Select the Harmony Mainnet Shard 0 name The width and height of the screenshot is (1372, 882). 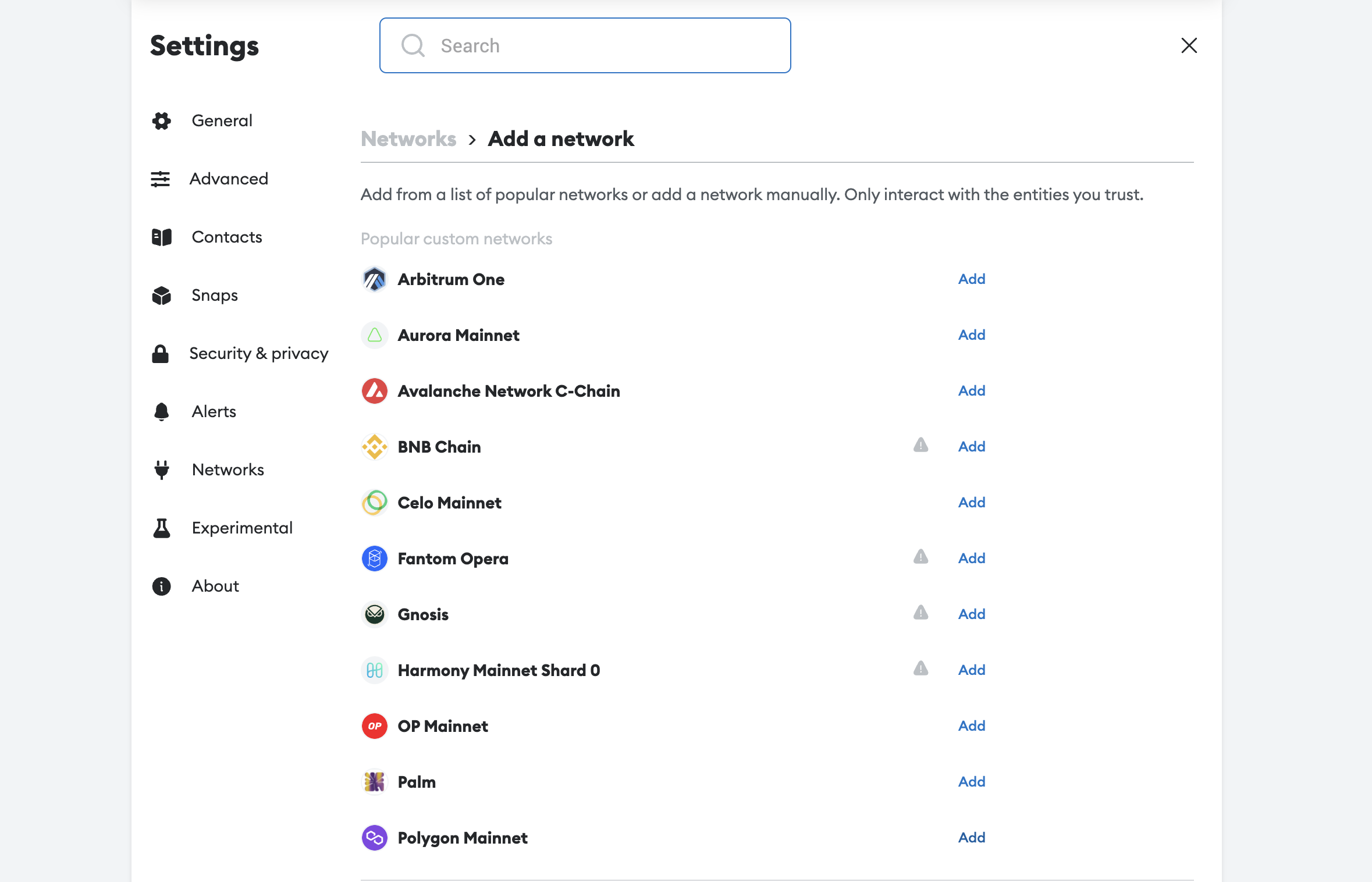coord(499,670)
